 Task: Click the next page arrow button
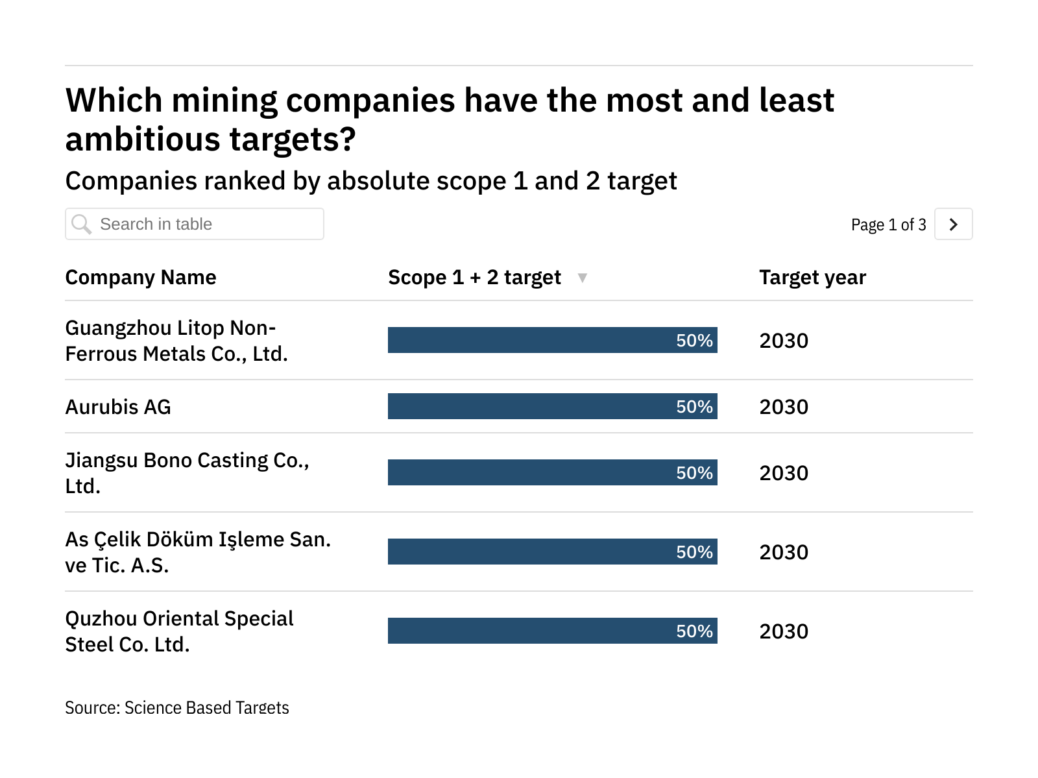[x=953, y=225]
